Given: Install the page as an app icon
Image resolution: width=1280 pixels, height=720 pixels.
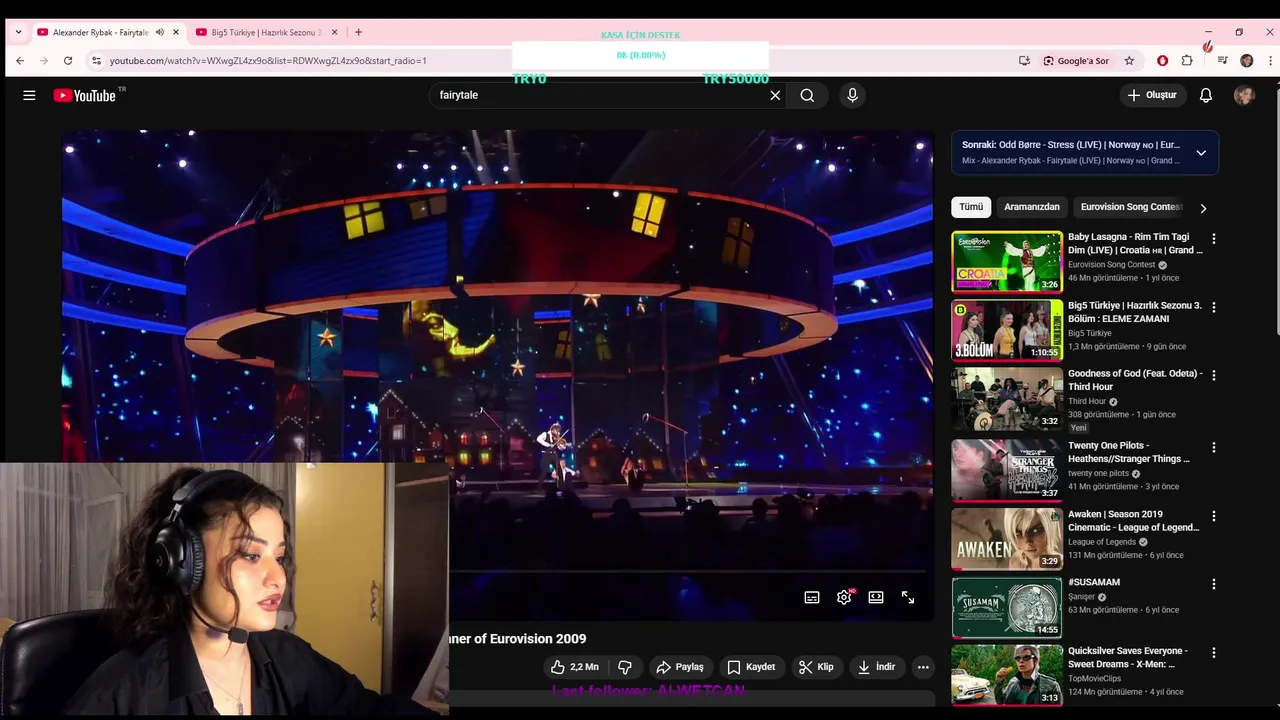Looking at the screenshot, I should tap(1024, 61).
